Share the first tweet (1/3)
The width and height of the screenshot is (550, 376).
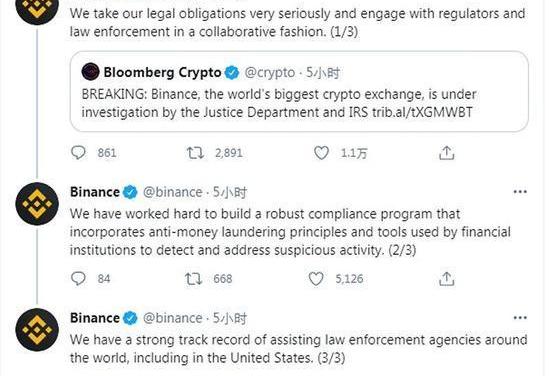pyautogui.click(x=447, y=153)
